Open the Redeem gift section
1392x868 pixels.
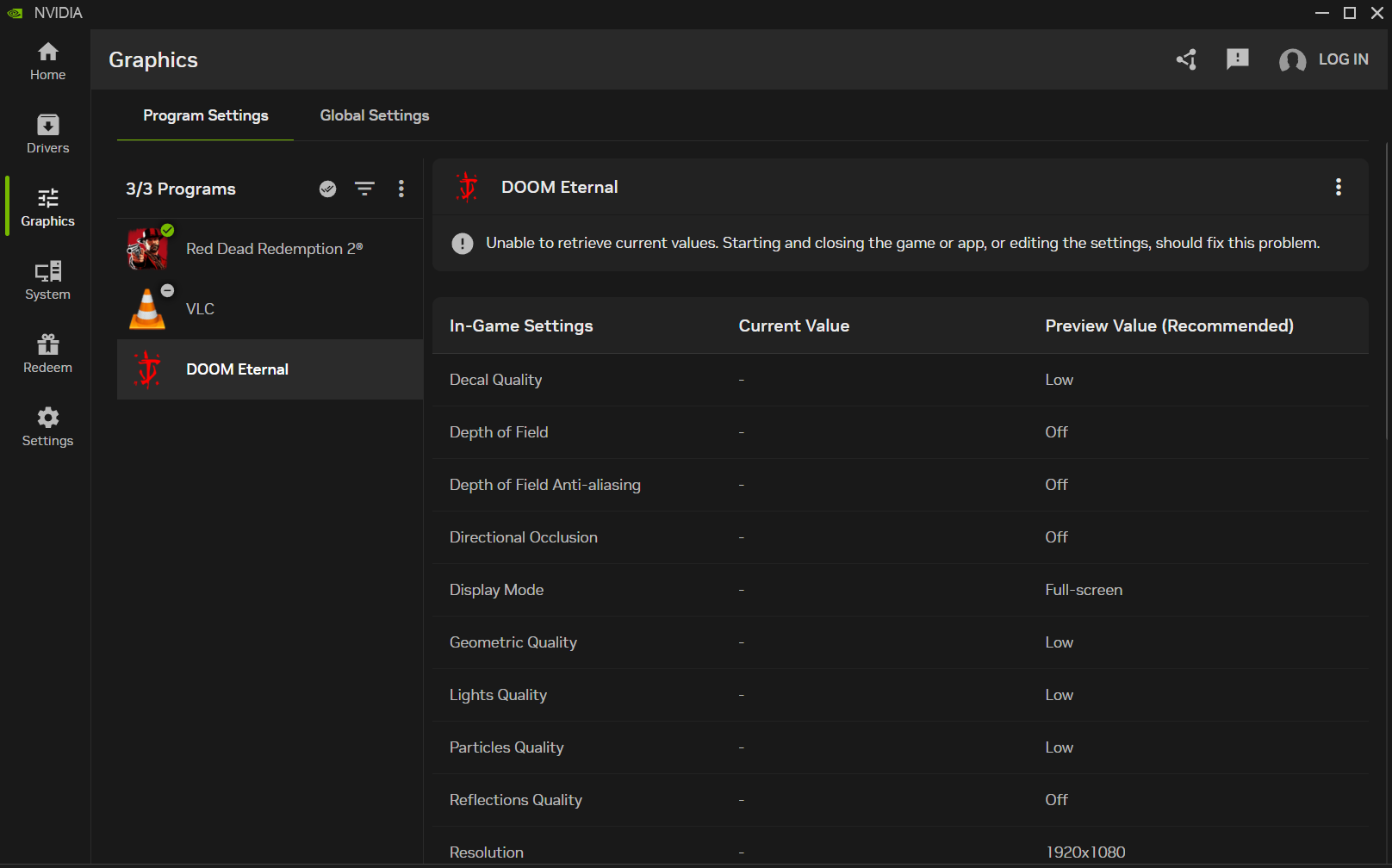click(47, 354)
